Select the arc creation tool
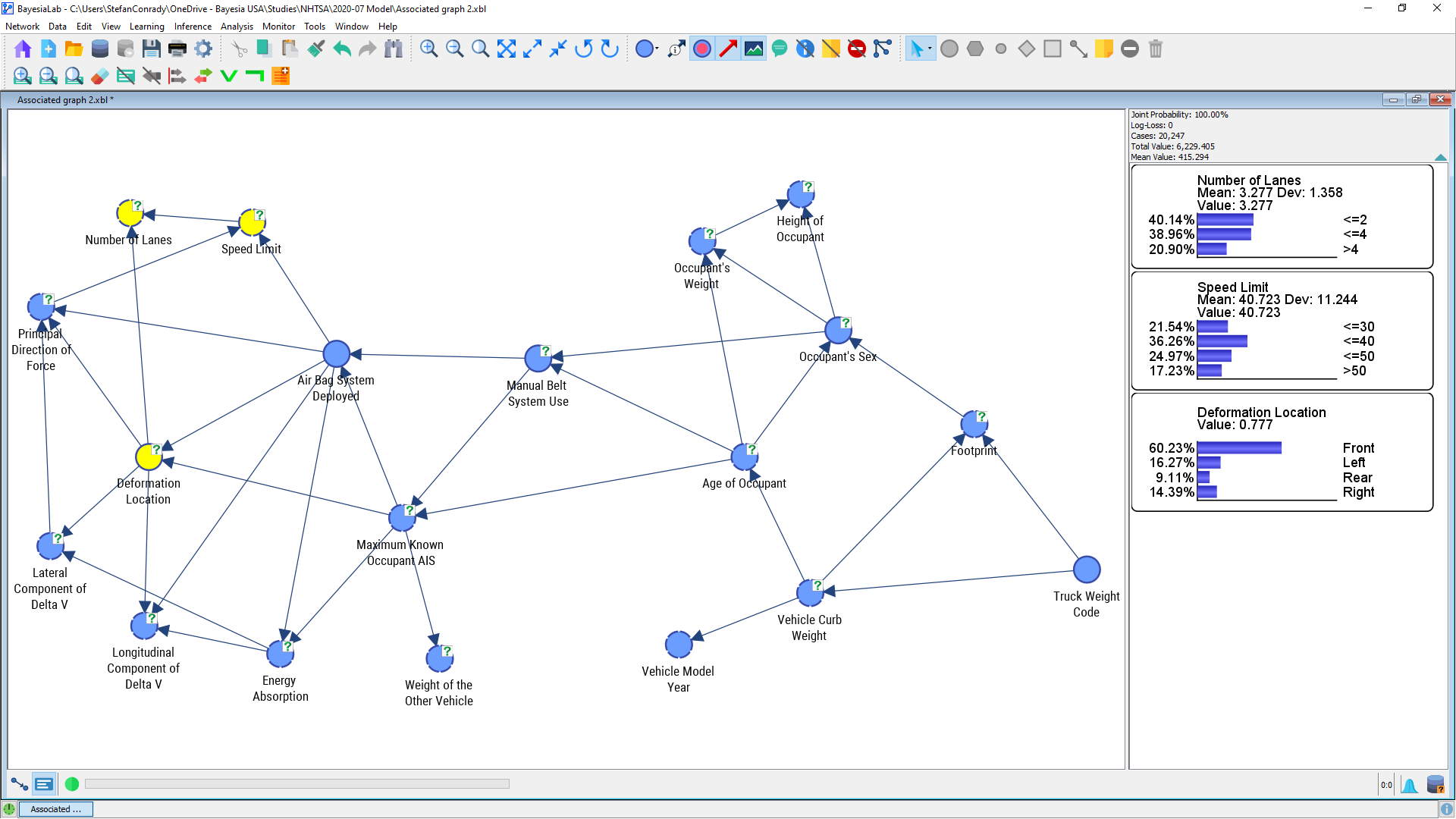1456x819 pixels. tap(1078, 49)
